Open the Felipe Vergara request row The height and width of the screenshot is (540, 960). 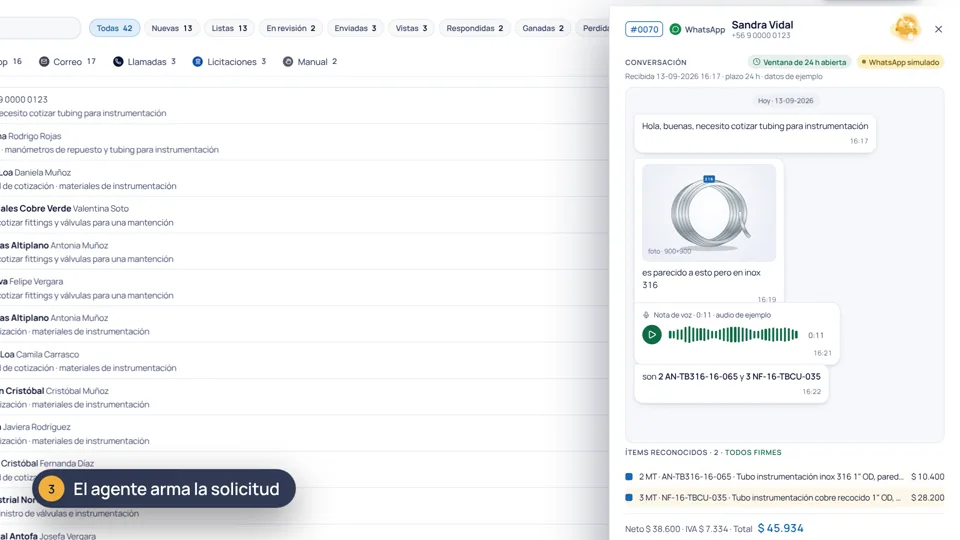point(304,288)
